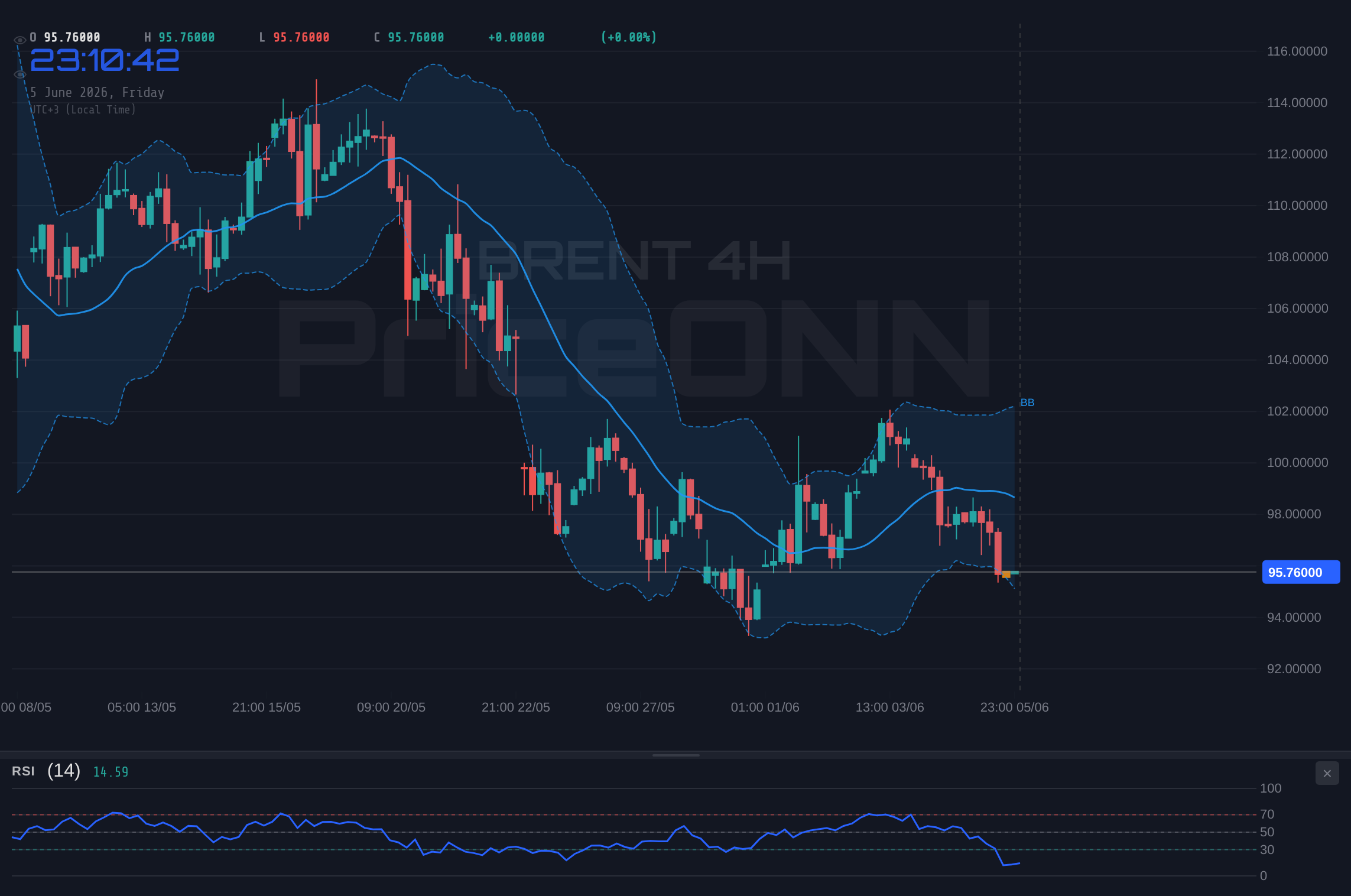Click the 116.00000 price axis label
Screen dimensions: 1351x896
pyautogui.click(x=1297, y=51)
